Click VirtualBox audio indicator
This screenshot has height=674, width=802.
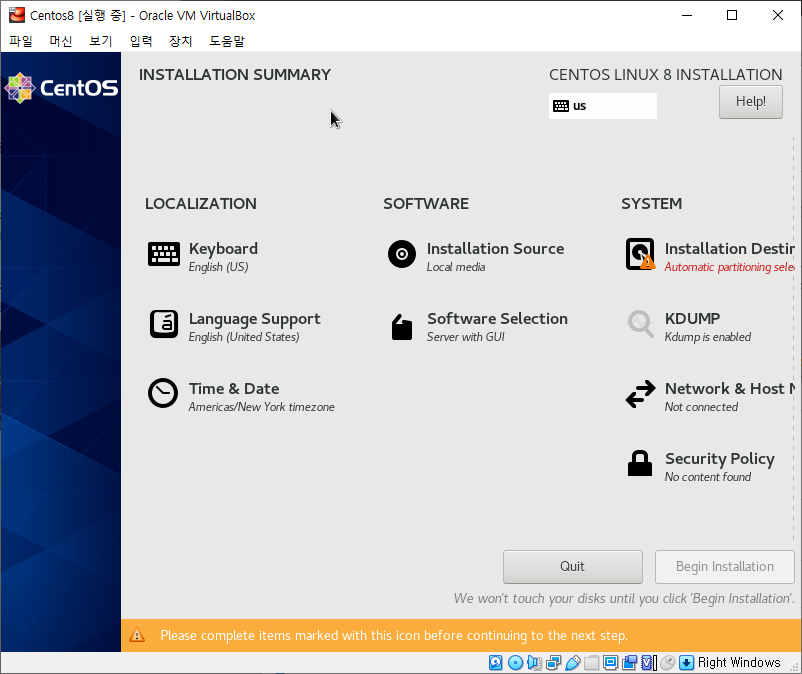[x=534, y=663]
